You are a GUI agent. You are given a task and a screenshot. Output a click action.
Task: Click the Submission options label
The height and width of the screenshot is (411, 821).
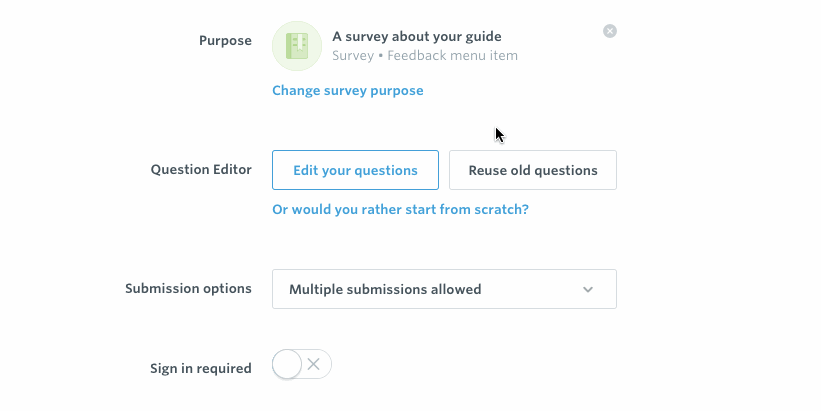pos(188,288)
